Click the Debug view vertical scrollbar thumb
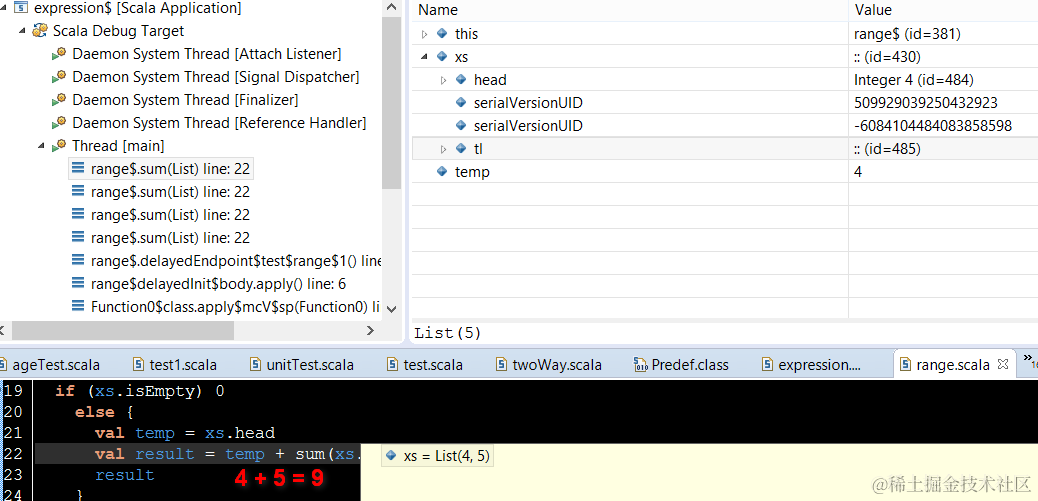 392,103
